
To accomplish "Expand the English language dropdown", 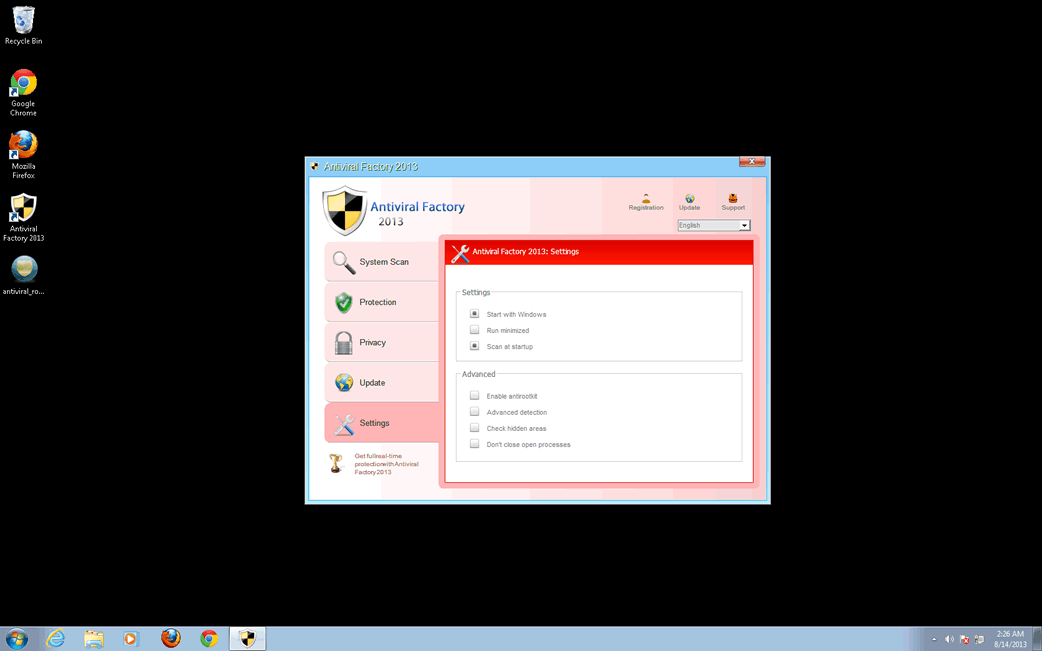I will point(744,226).
